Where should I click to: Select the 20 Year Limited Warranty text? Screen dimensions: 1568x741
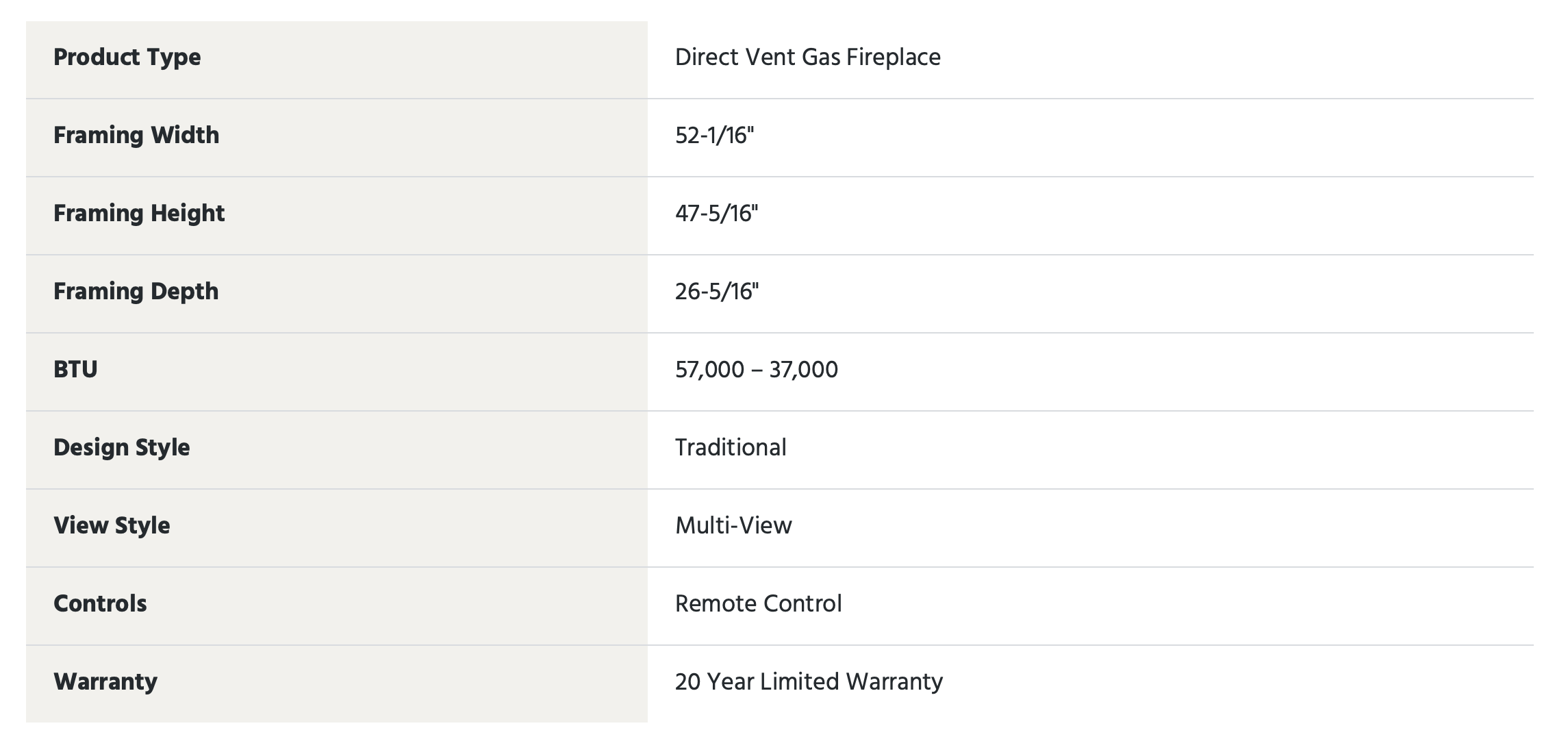pos(809,682)
